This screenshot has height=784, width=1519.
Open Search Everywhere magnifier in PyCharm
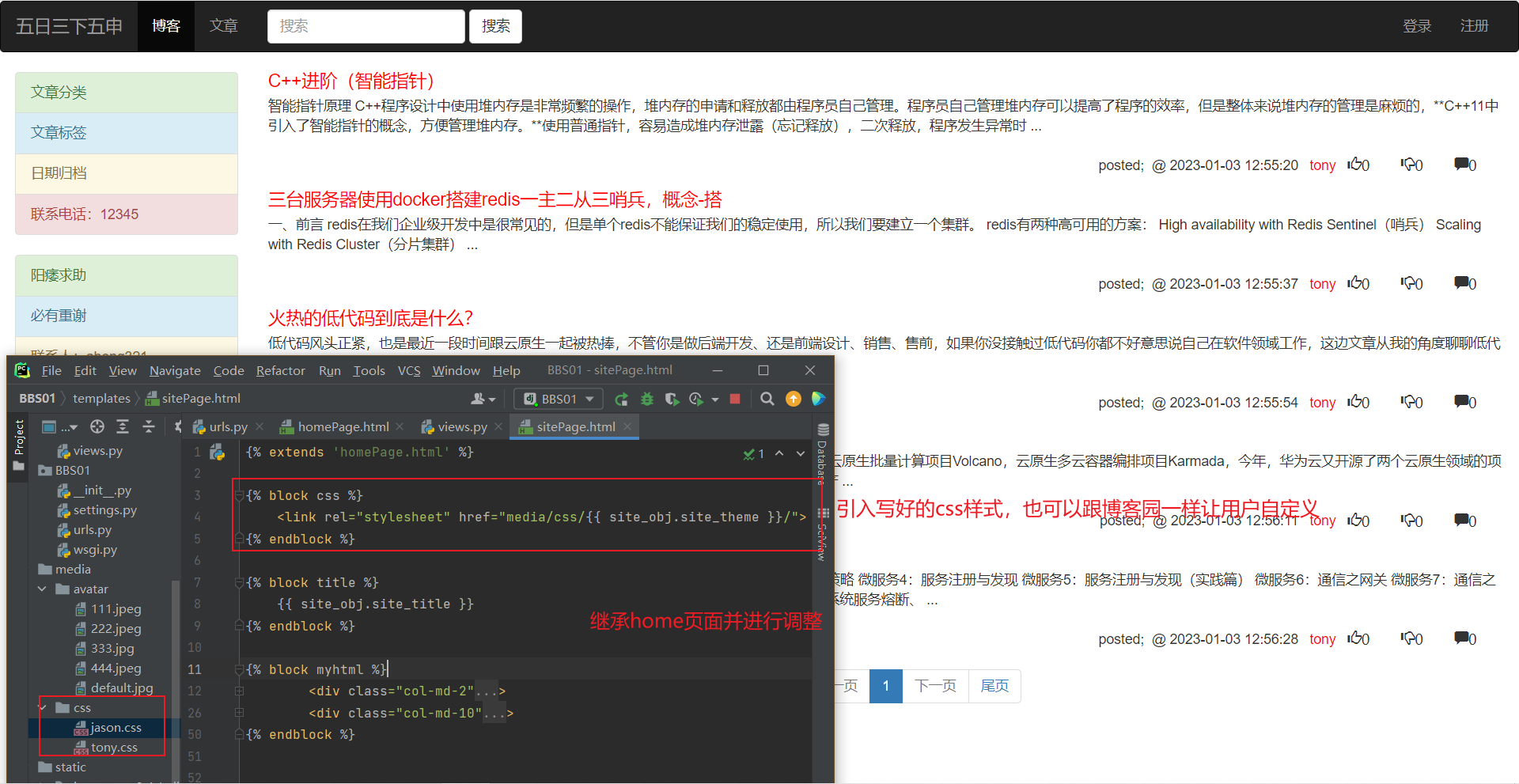point(767,400)
